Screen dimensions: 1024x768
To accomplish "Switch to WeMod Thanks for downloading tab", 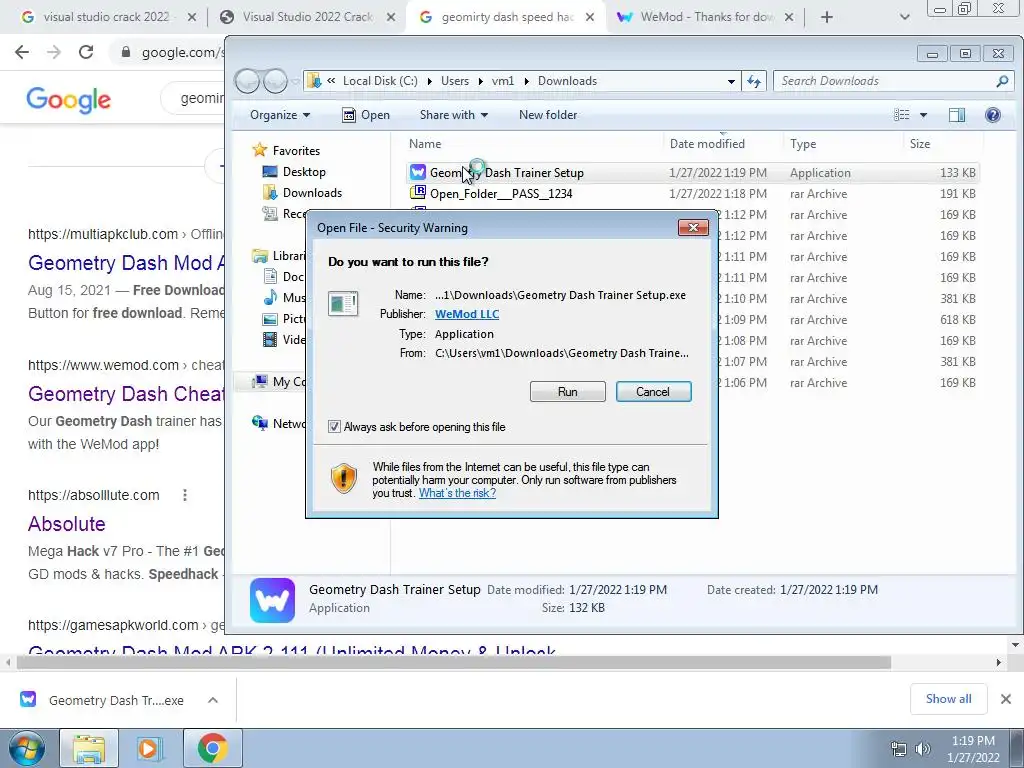I will pyautogui.click(x=706, y=17).
